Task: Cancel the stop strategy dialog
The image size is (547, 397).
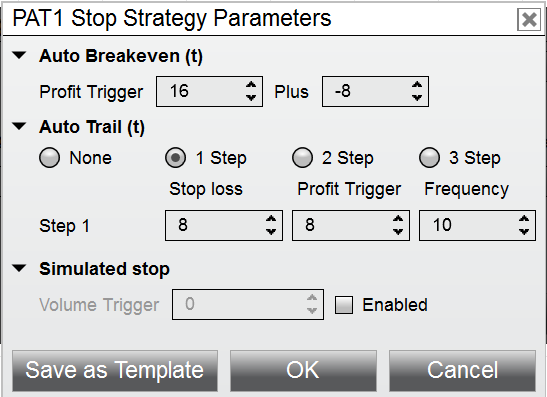Action: tap(462, 370)
